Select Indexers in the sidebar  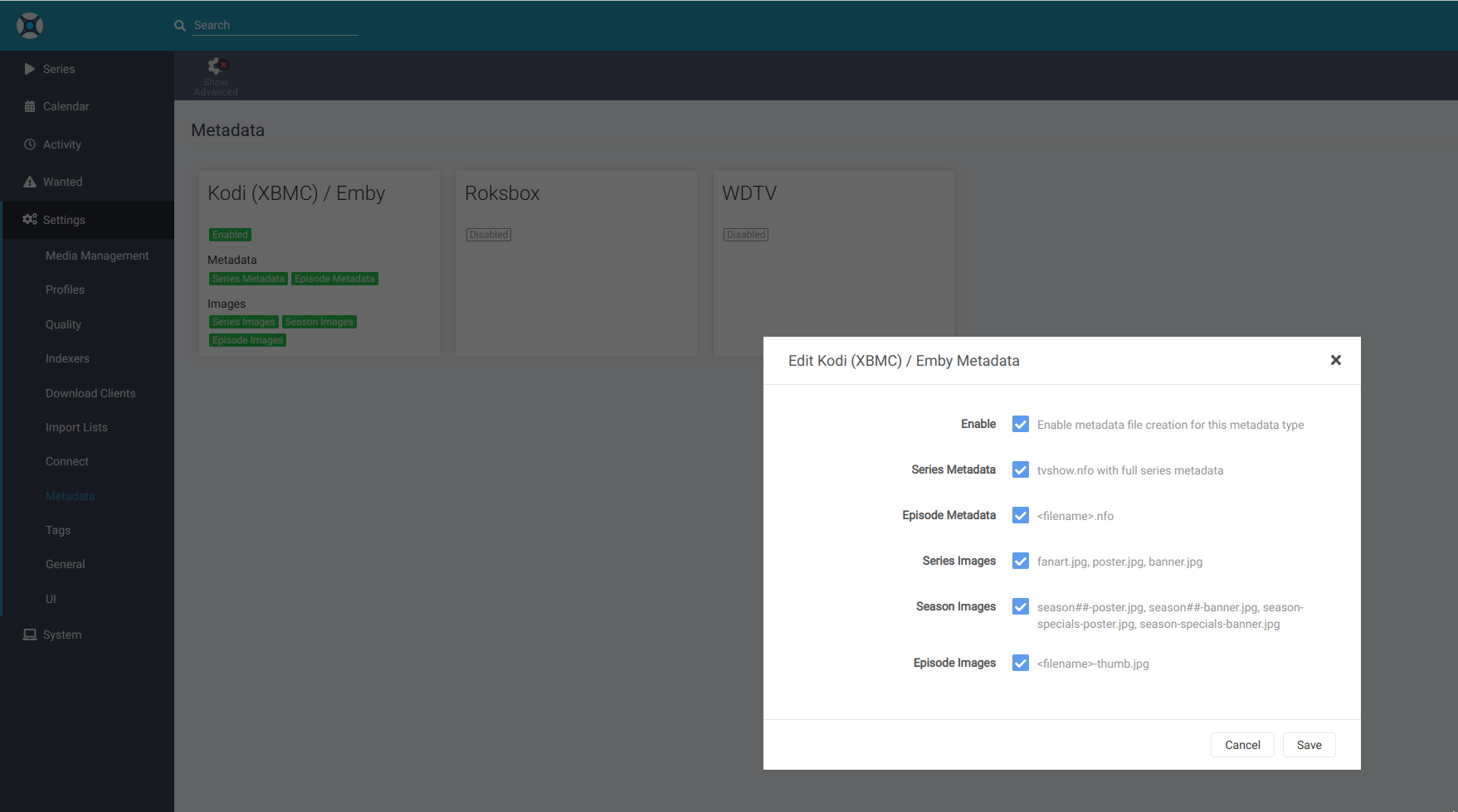(67, 358)
